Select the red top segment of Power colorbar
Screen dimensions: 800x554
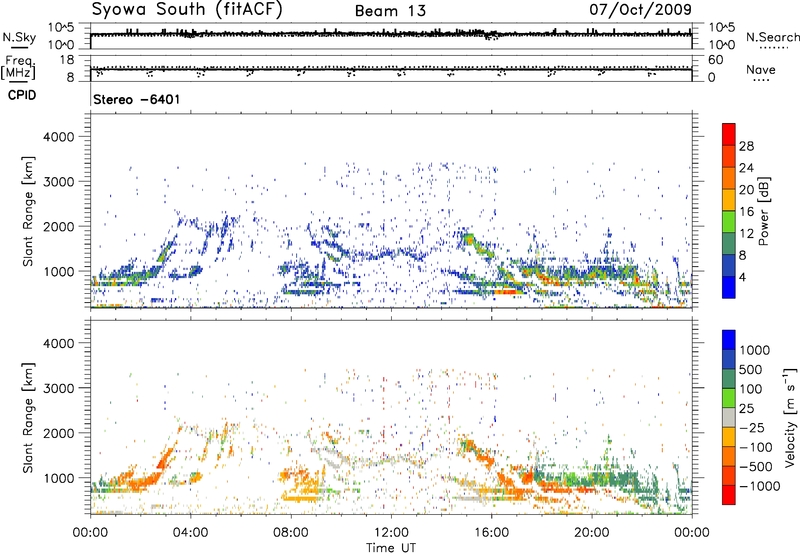pos(729,134)
